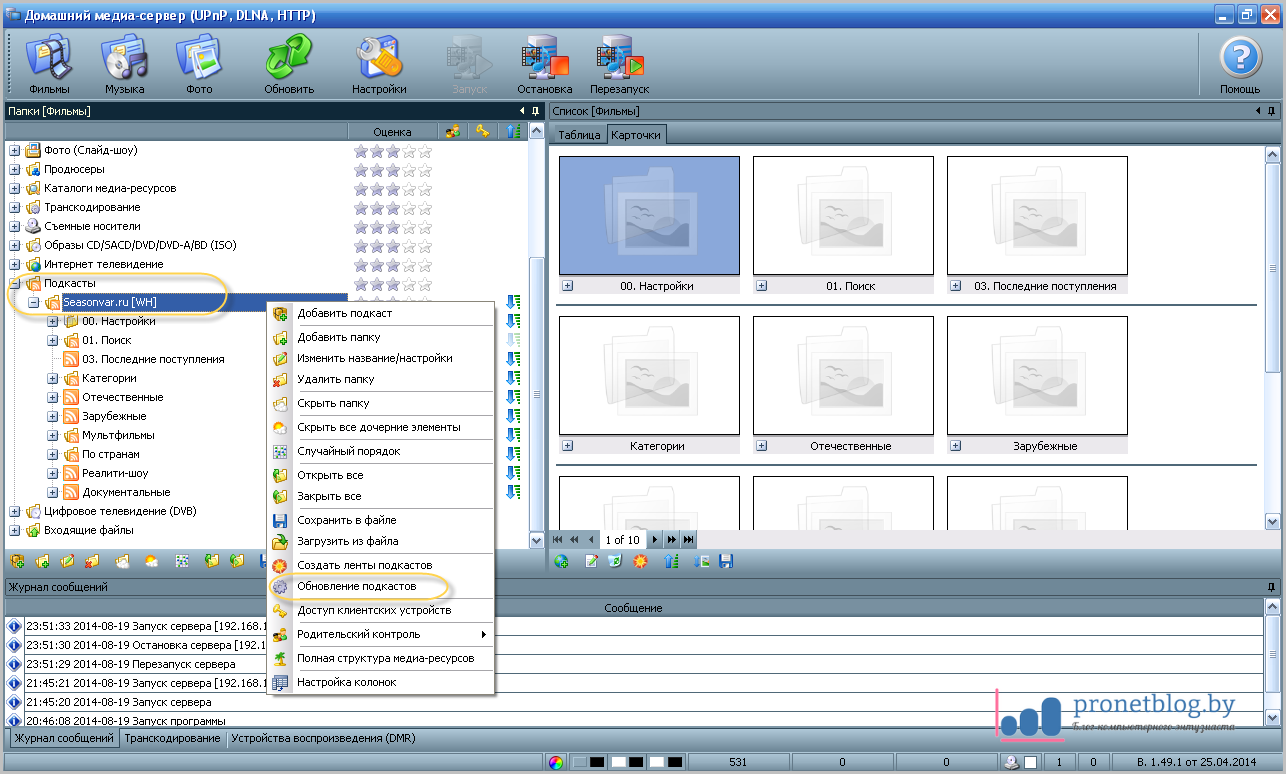1286x774 pixels.
Task: Collapse the Подкасты tree folder
Action: click(15, 284)
